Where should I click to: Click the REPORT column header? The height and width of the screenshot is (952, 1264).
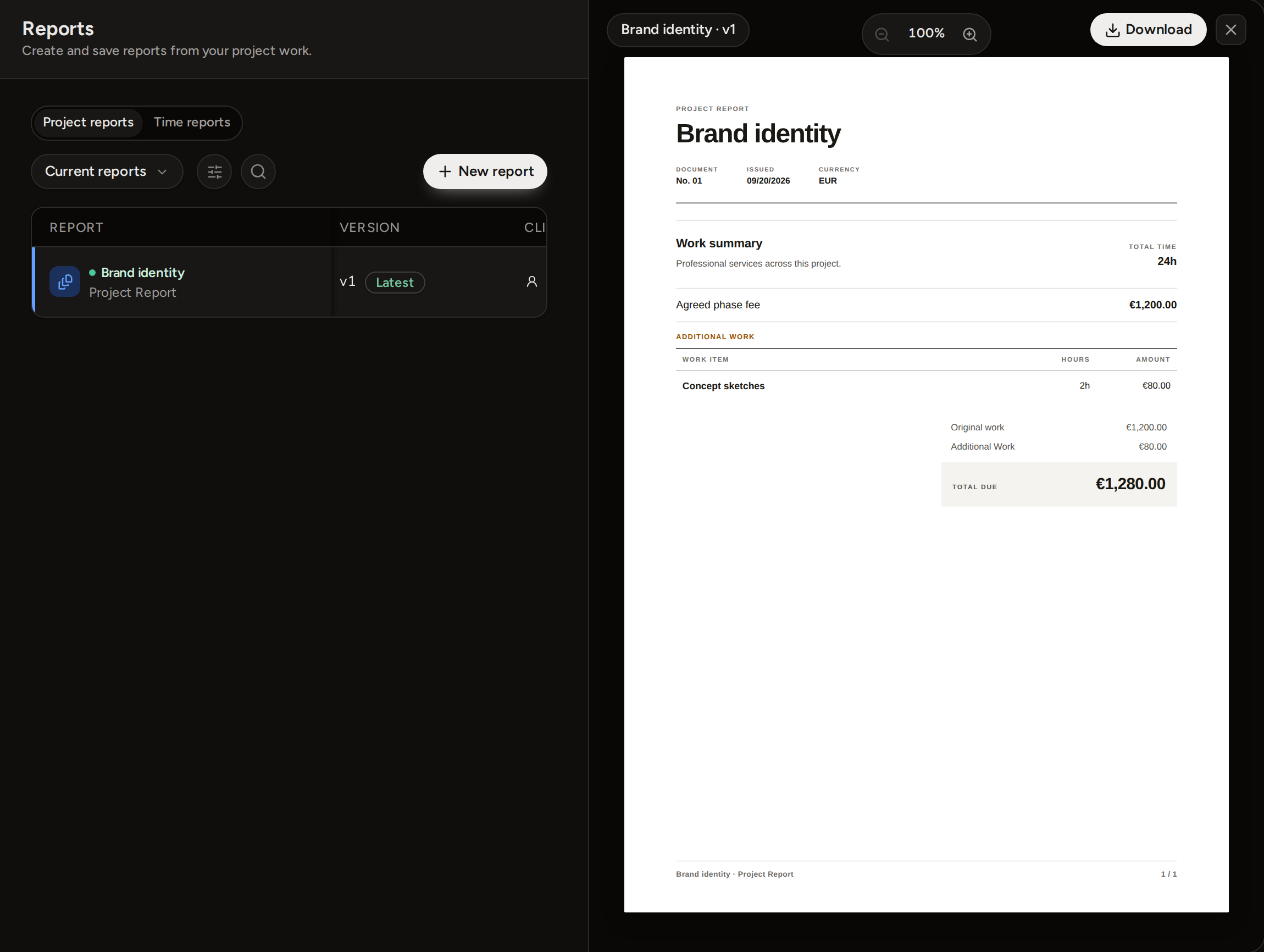pyautogui.click(x=76, y=228)
